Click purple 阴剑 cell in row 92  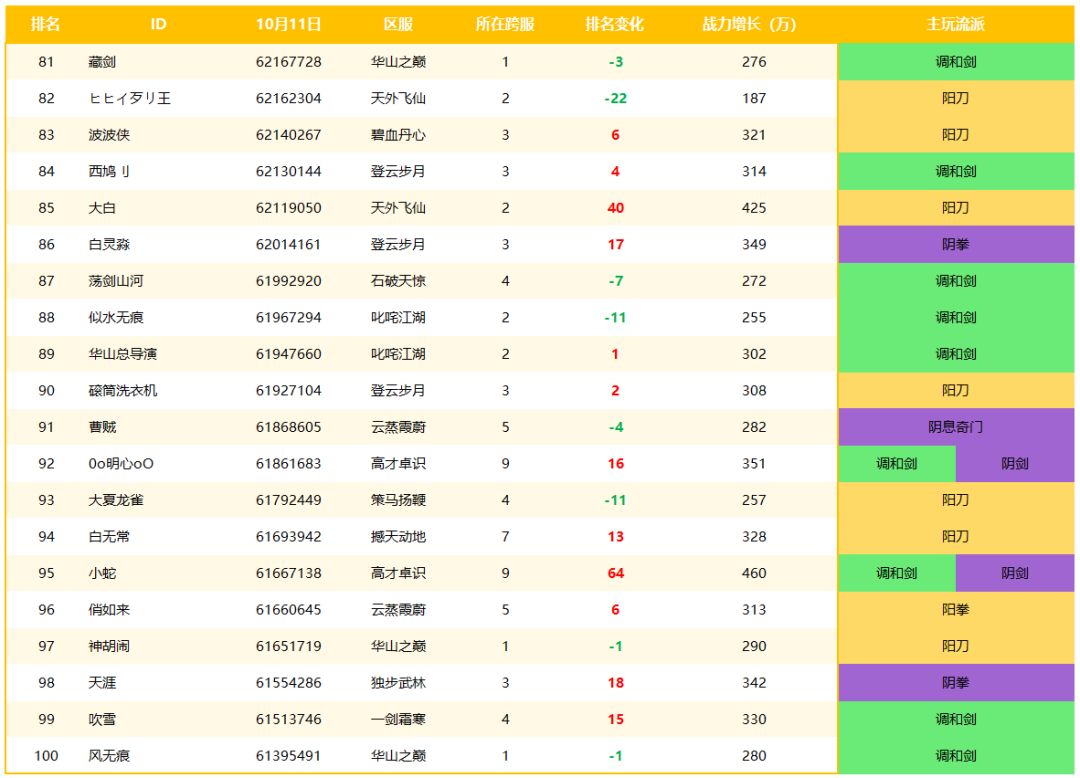[x=1015, y=463]
